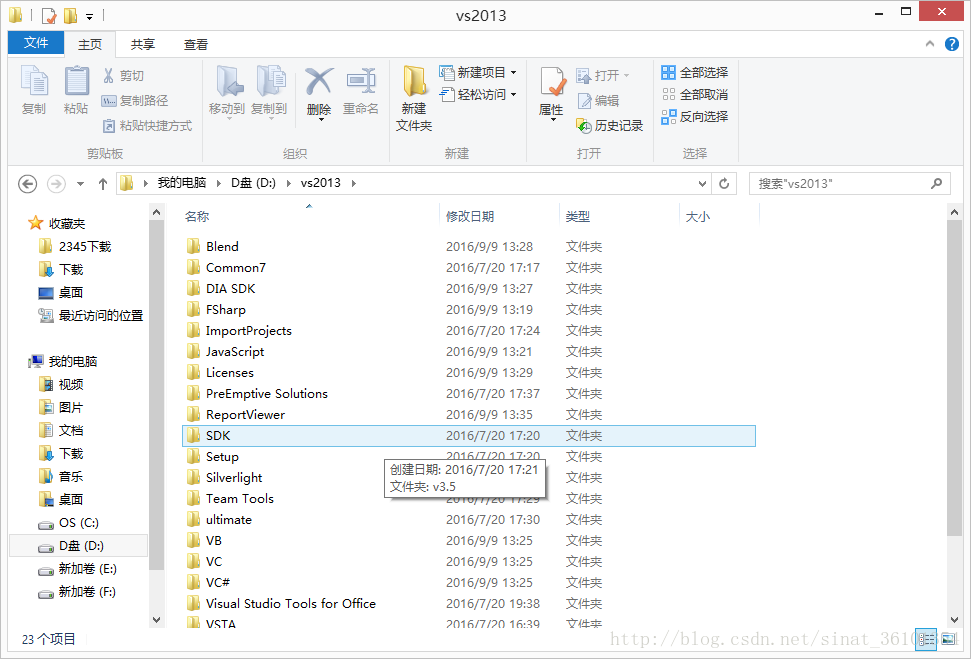
Task: Customize Quick Access Toolbar dropdown
Action: pos(89,16)
